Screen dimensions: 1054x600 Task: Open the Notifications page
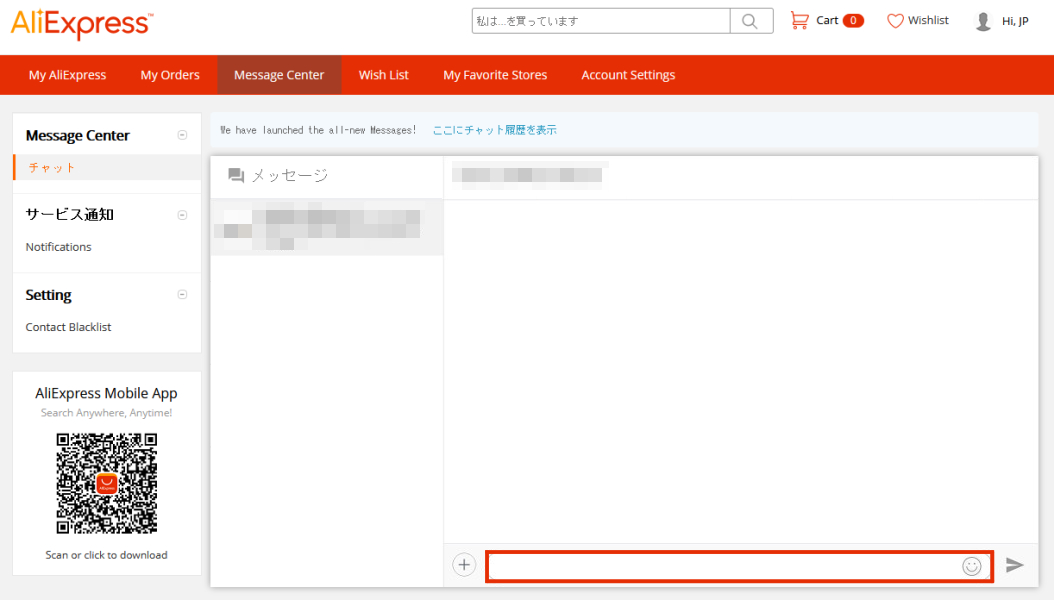click(x=57, y=246)
